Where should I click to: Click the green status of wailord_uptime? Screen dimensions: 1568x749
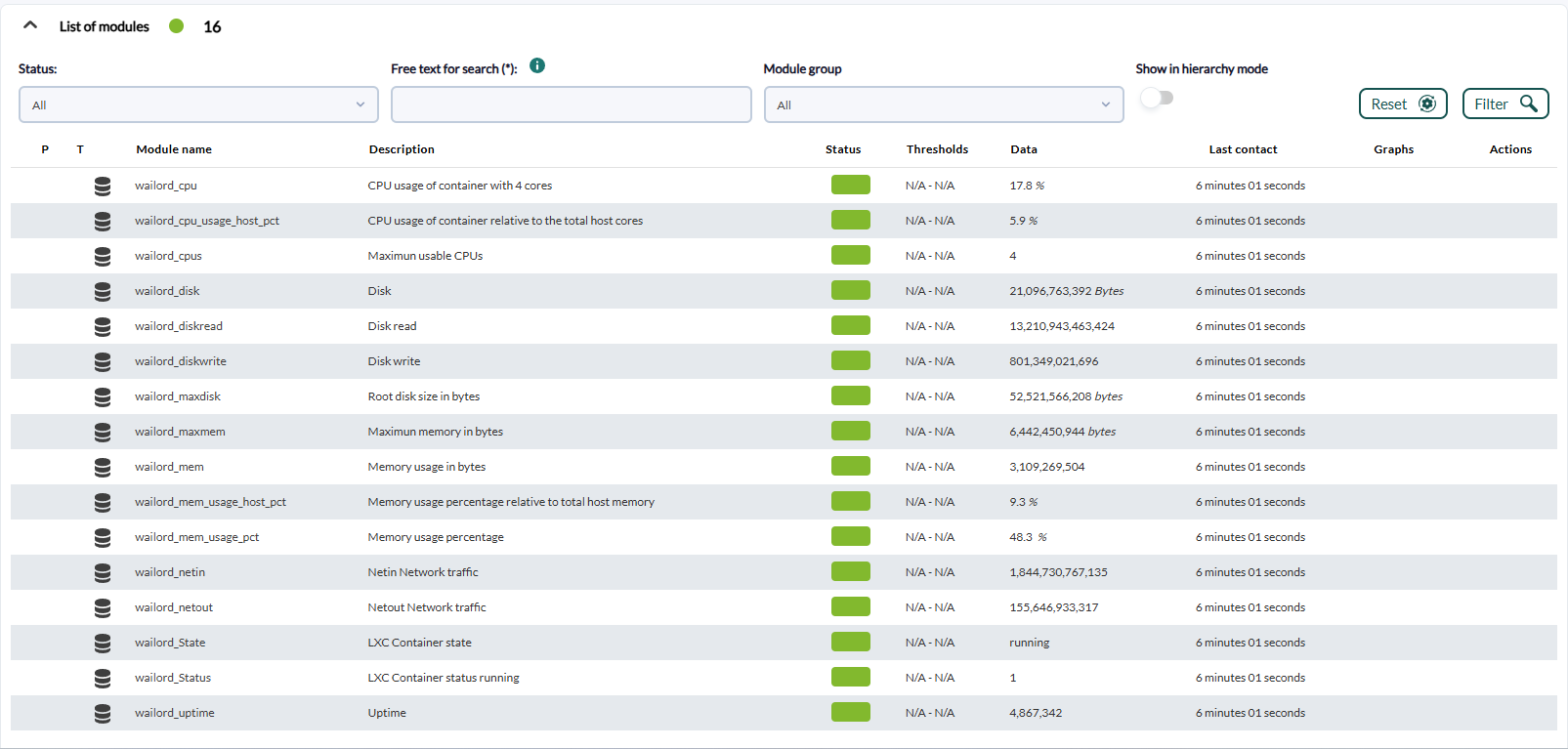(851, 713)
